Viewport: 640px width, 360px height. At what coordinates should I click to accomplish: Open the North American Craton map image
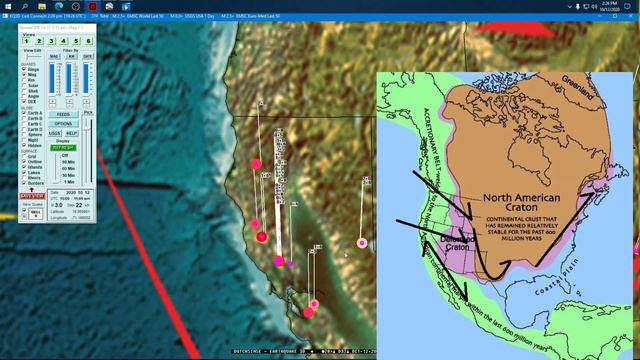click(x=504, y=216)
